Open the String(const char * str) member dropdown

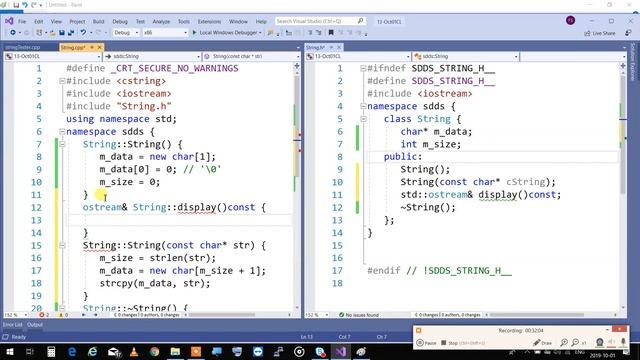(251, 56)
